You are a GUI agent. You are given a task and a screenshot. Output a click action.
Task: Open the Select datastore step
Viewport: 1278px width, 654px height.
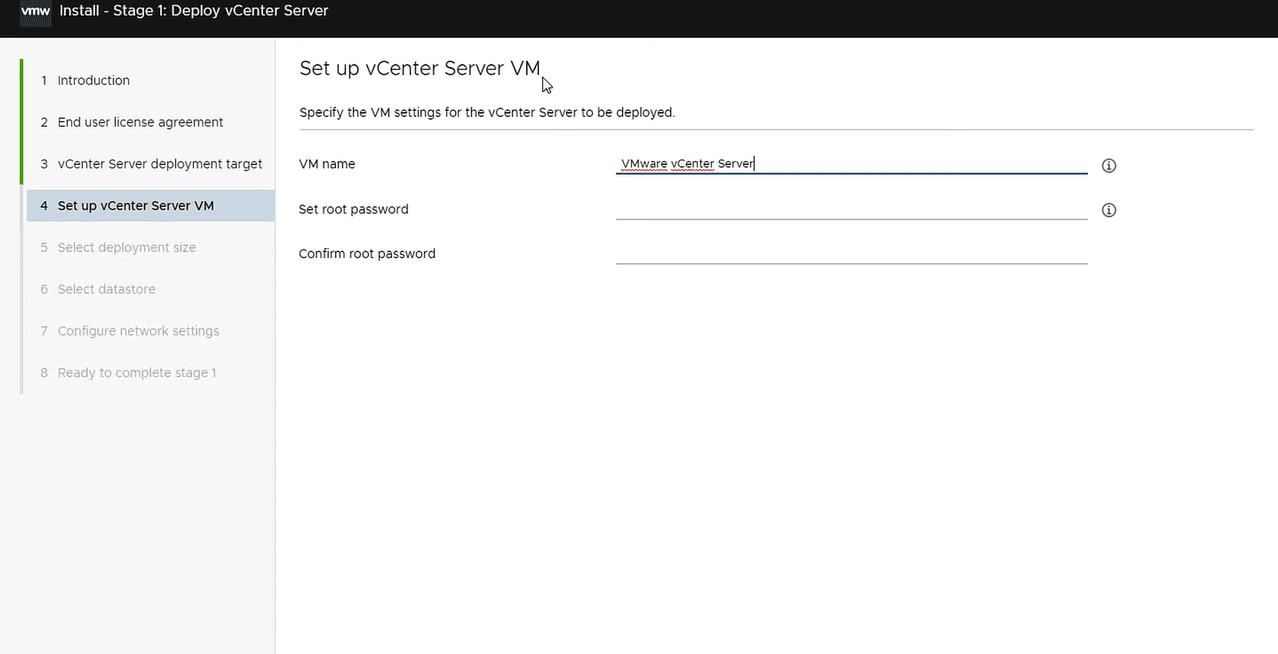pos(106,290)
